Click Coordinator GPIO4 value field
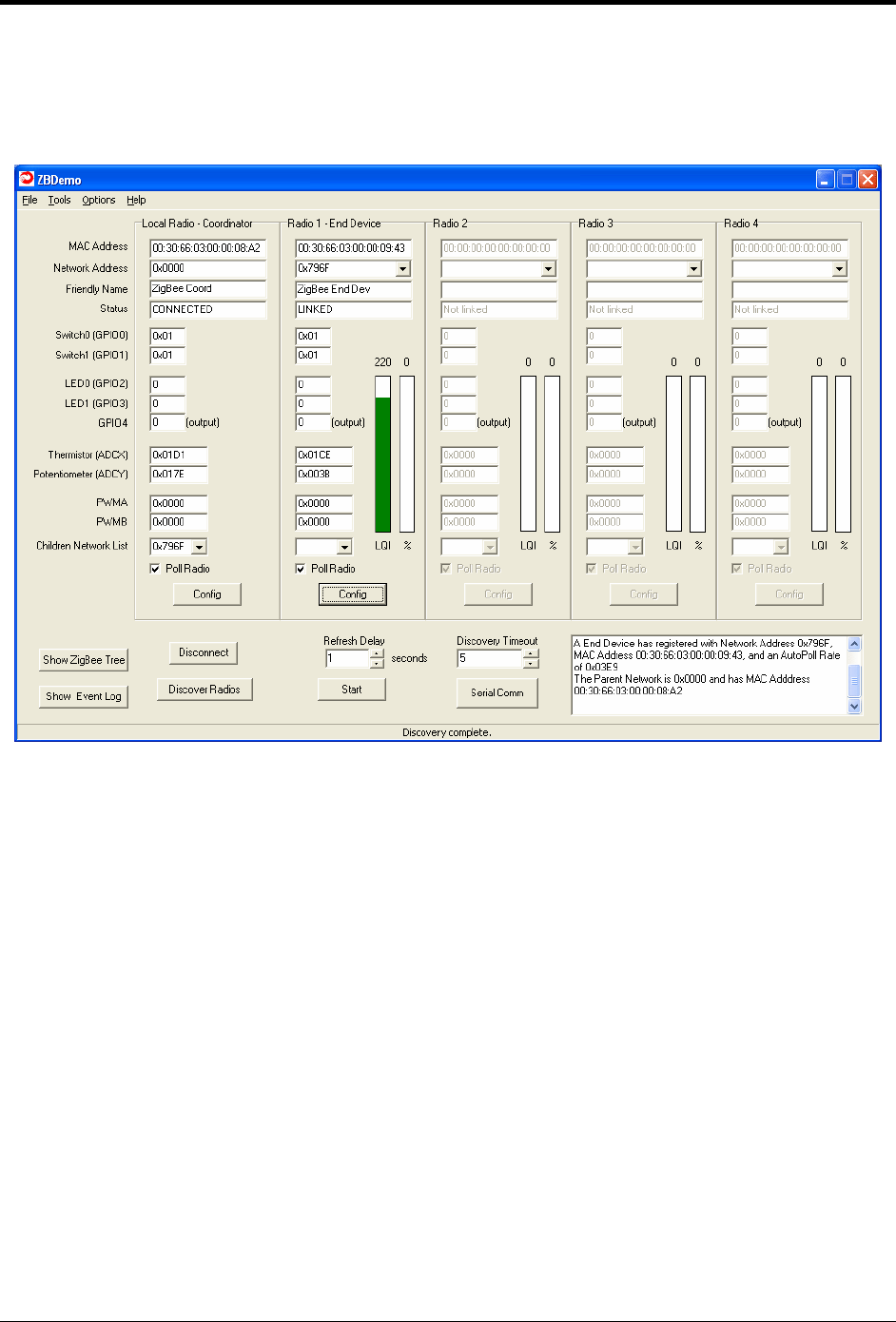 point(167,423)
